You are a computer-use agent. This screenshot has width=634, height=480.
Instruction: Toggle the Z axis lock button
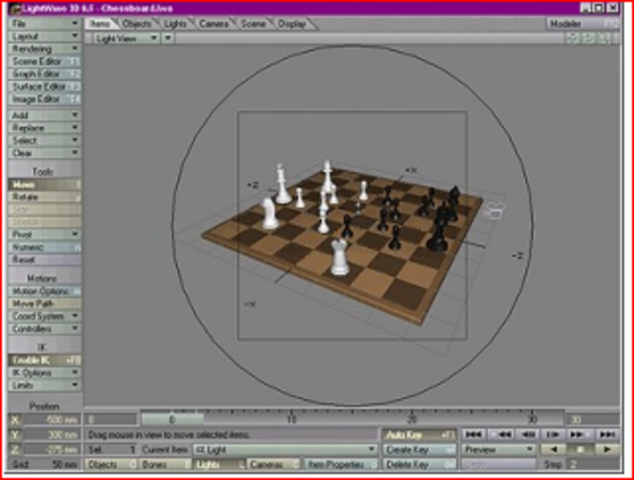click(15, 449)
